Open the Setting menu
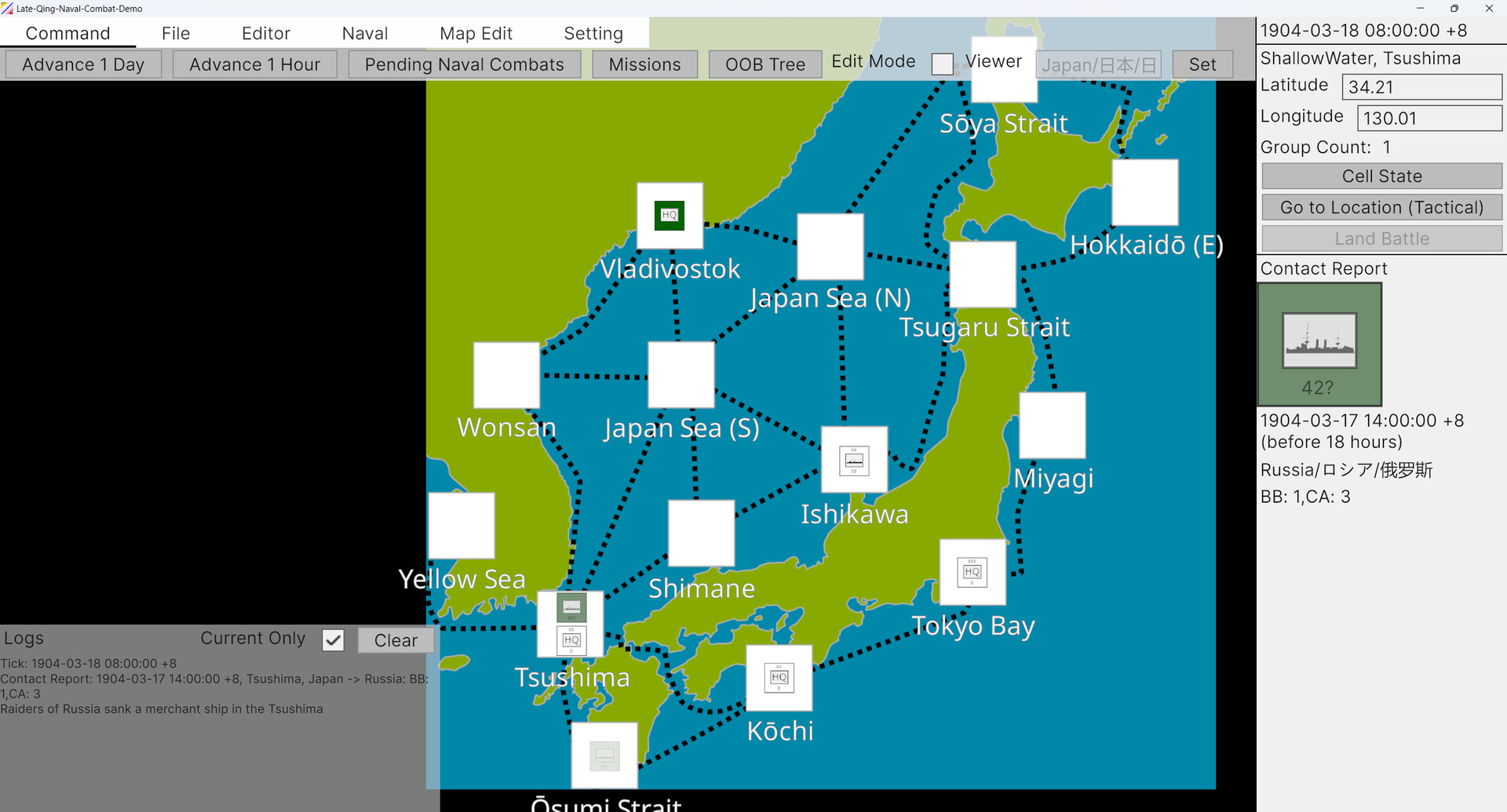 coord(593,33)
